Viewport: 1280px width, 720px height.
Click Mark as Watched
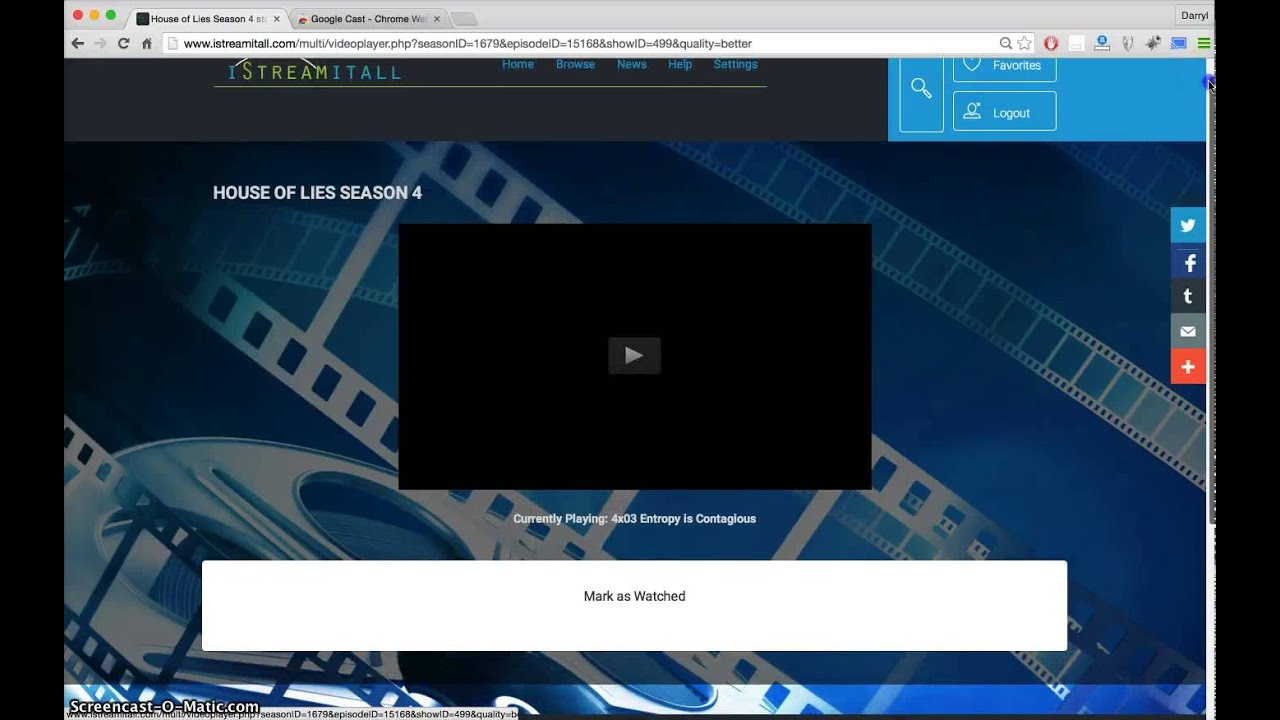[634, 596]
